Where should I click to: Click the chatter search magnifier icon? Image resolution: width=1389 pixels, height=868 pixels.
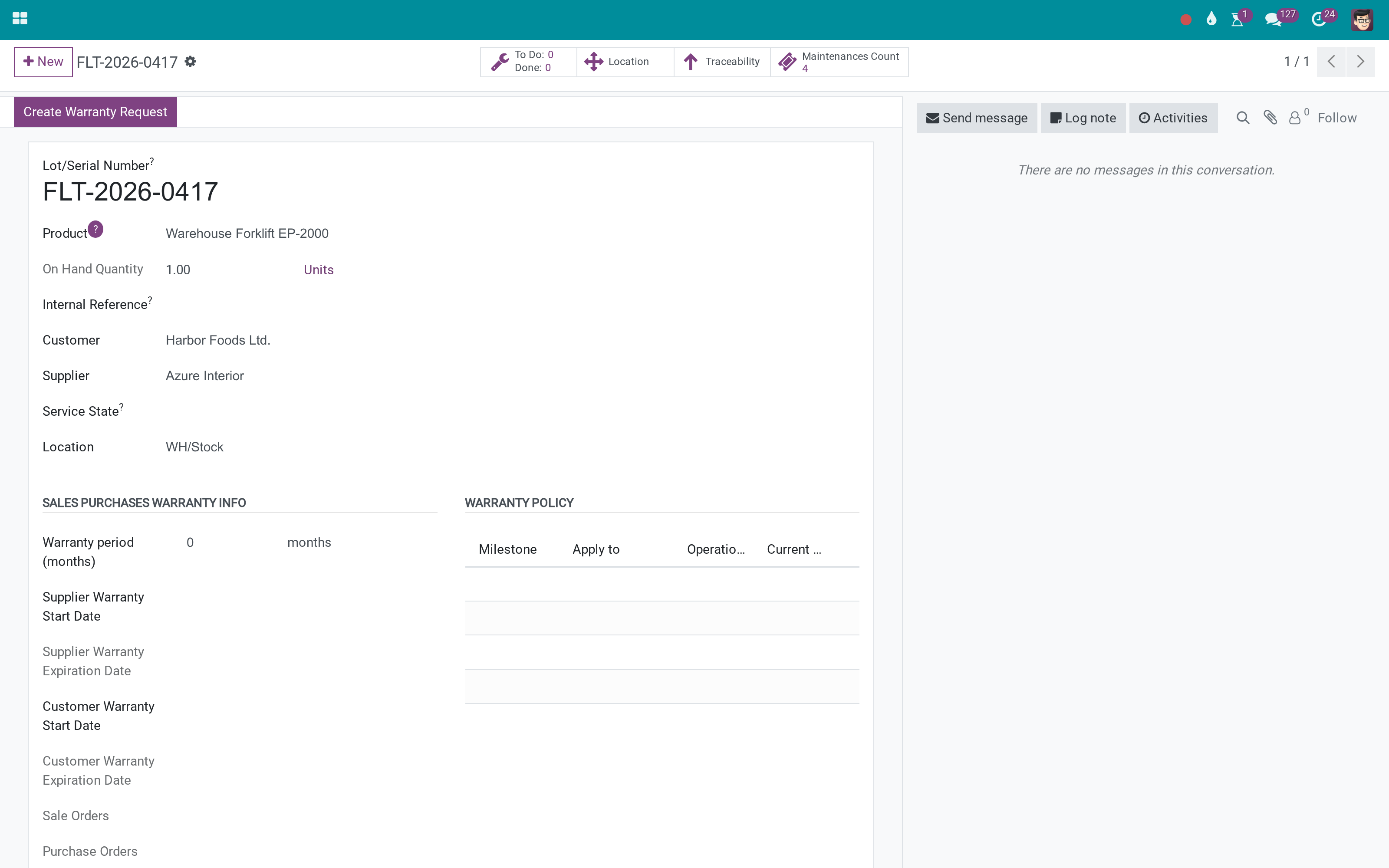point(1243,118)
